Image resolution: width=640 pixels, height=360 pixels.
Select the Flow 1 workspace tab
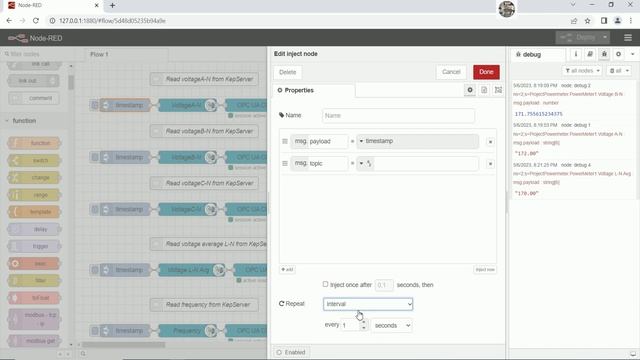[127, 54]
